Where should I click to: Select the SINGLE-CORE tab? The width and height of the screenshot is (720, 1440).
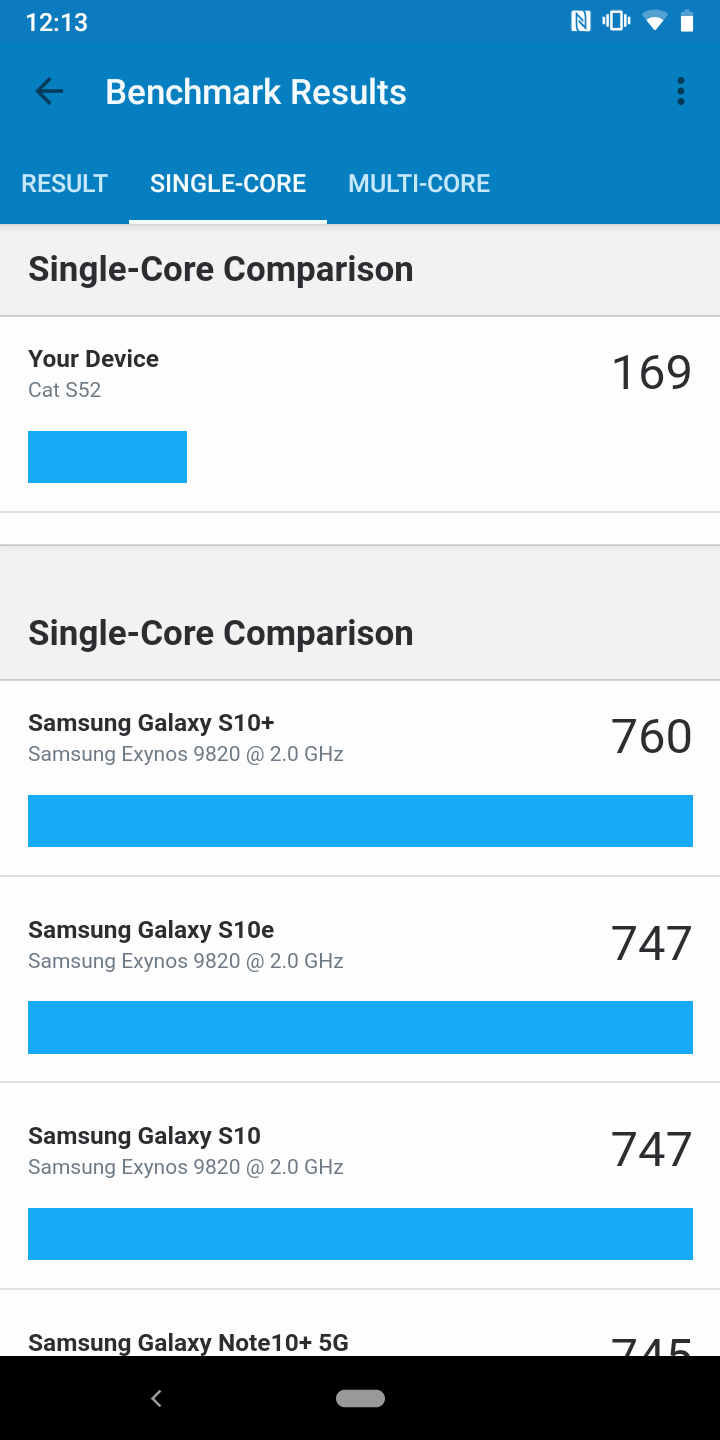[x=228, y=184]
